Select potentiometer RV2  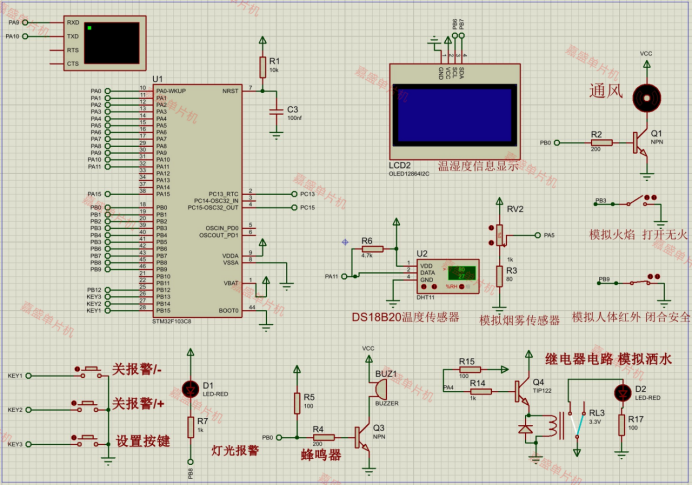point(499,235)
